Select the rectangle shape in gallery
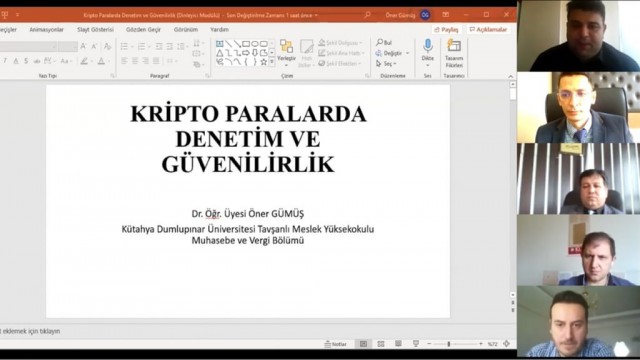Viewport: 640px width, 360px height. tap(246, 44)
